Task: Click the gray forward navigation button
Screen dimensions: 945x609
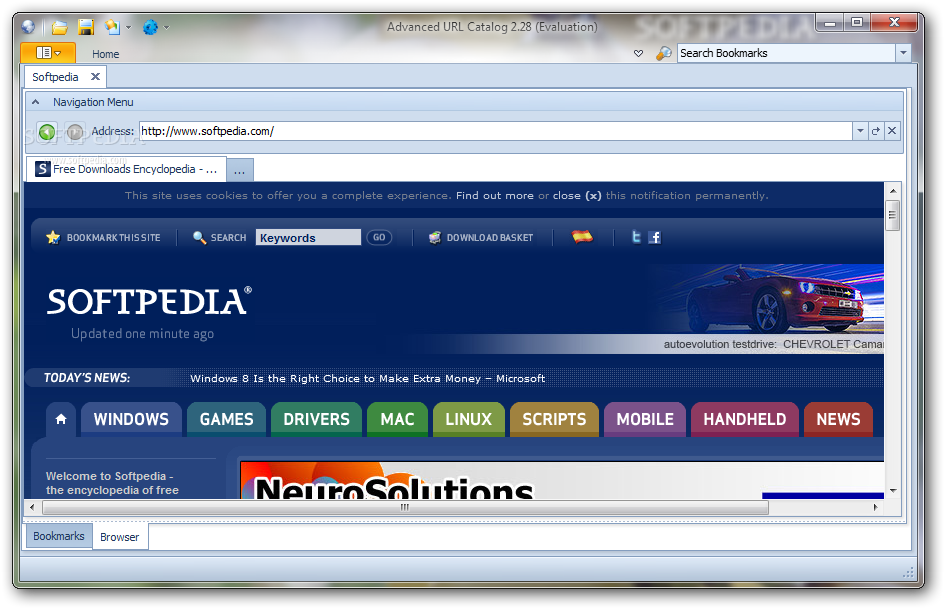Action: point(75,131)
